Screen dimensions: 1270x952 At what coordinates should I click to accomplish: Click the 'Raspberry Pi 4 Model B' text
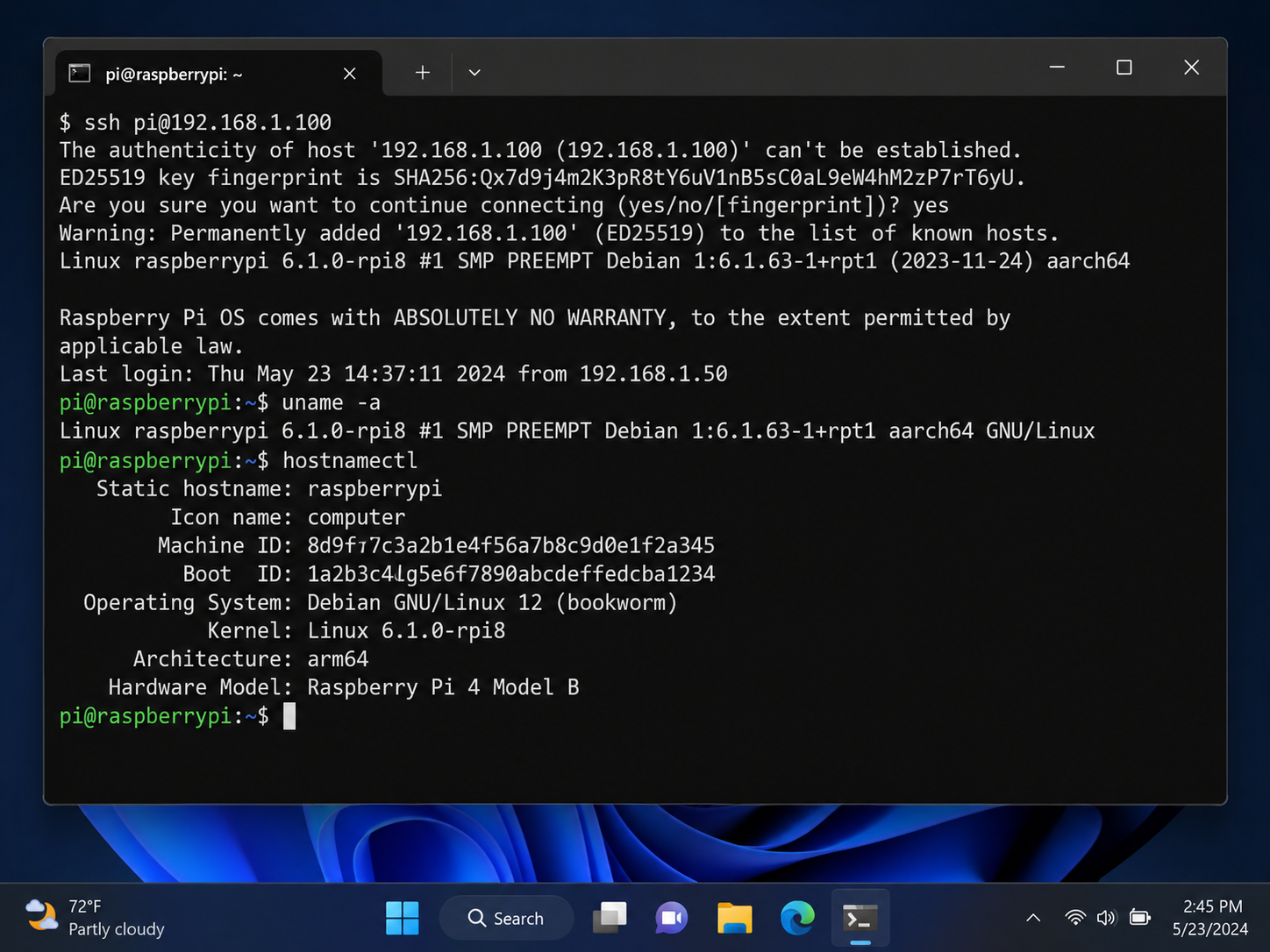click(x=443, y=687)
